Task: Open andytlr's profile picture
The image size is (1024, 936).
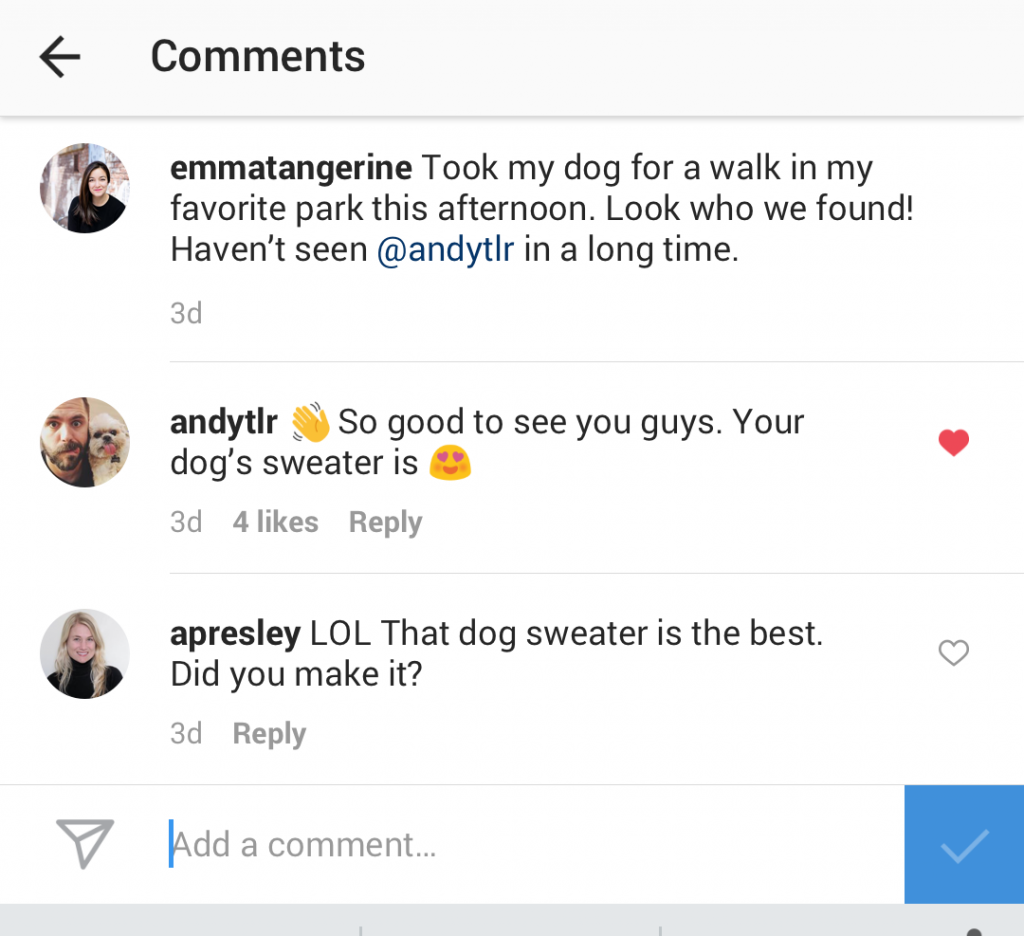Action: pyautogui.click(x=85, y=441)
